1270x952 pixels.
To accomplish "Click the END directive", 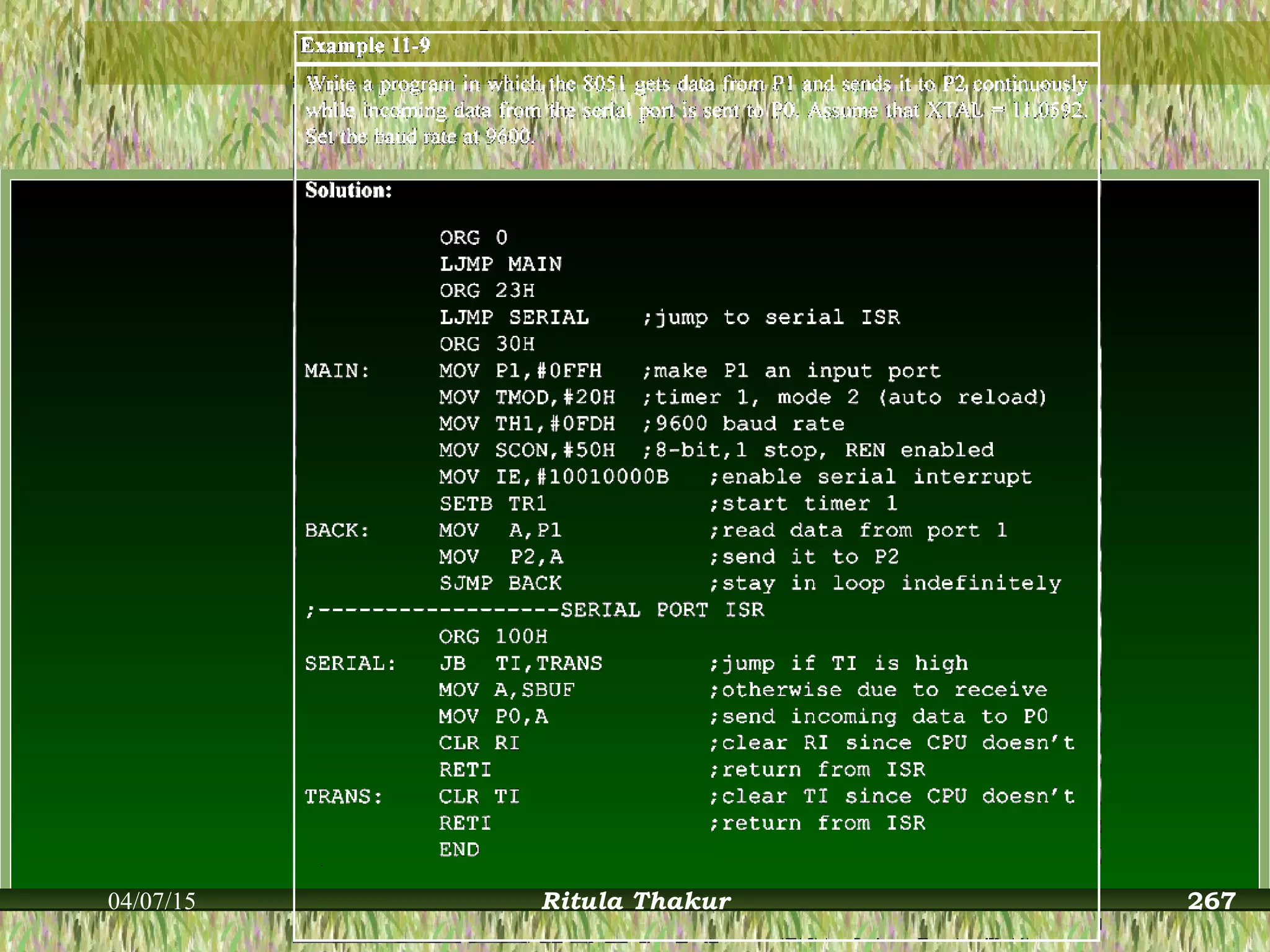I will click(459, 850).
